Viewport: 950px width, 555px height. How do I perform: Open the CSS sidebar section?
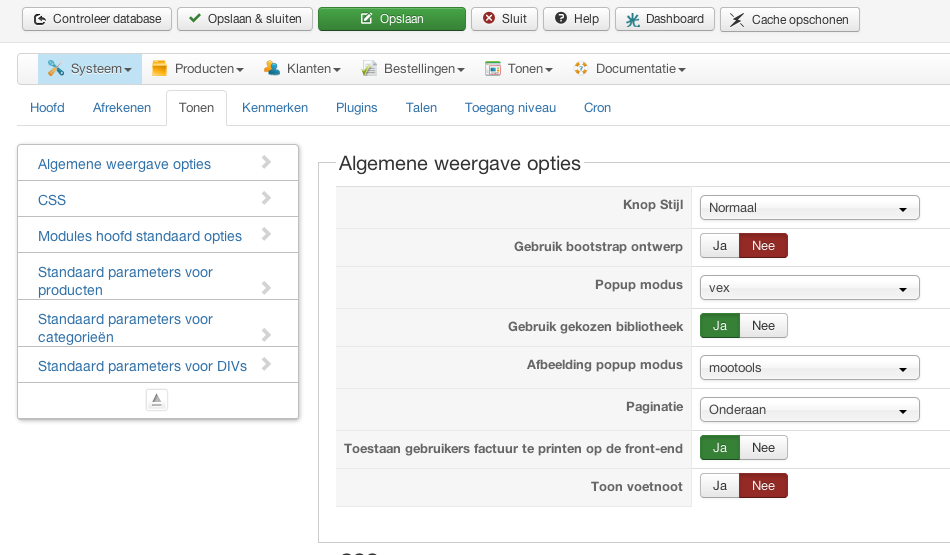pyautogui.click(x=52, y=200)
